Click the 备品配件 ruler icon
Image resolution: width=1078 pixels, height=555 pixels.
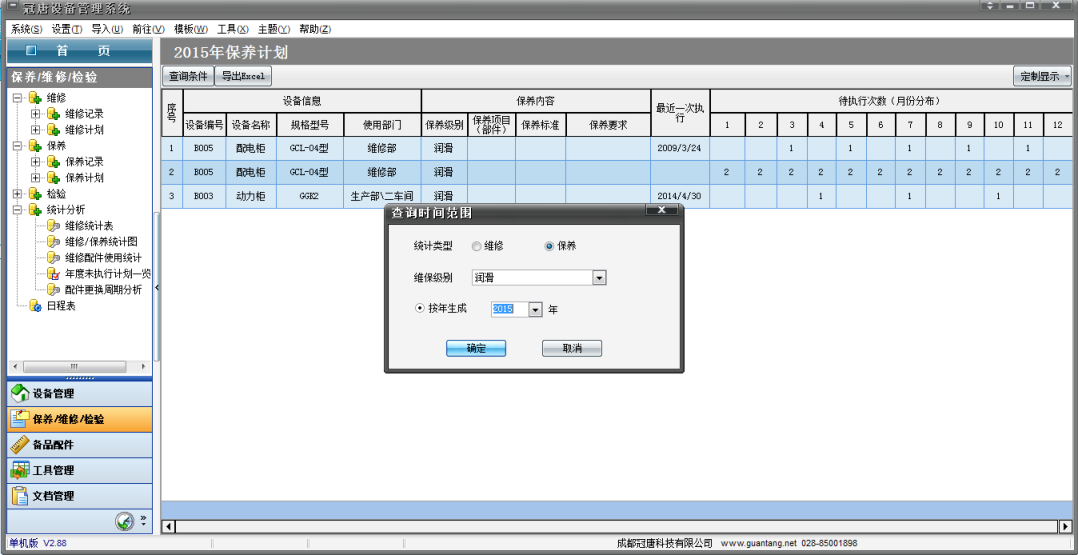point(18,445)
